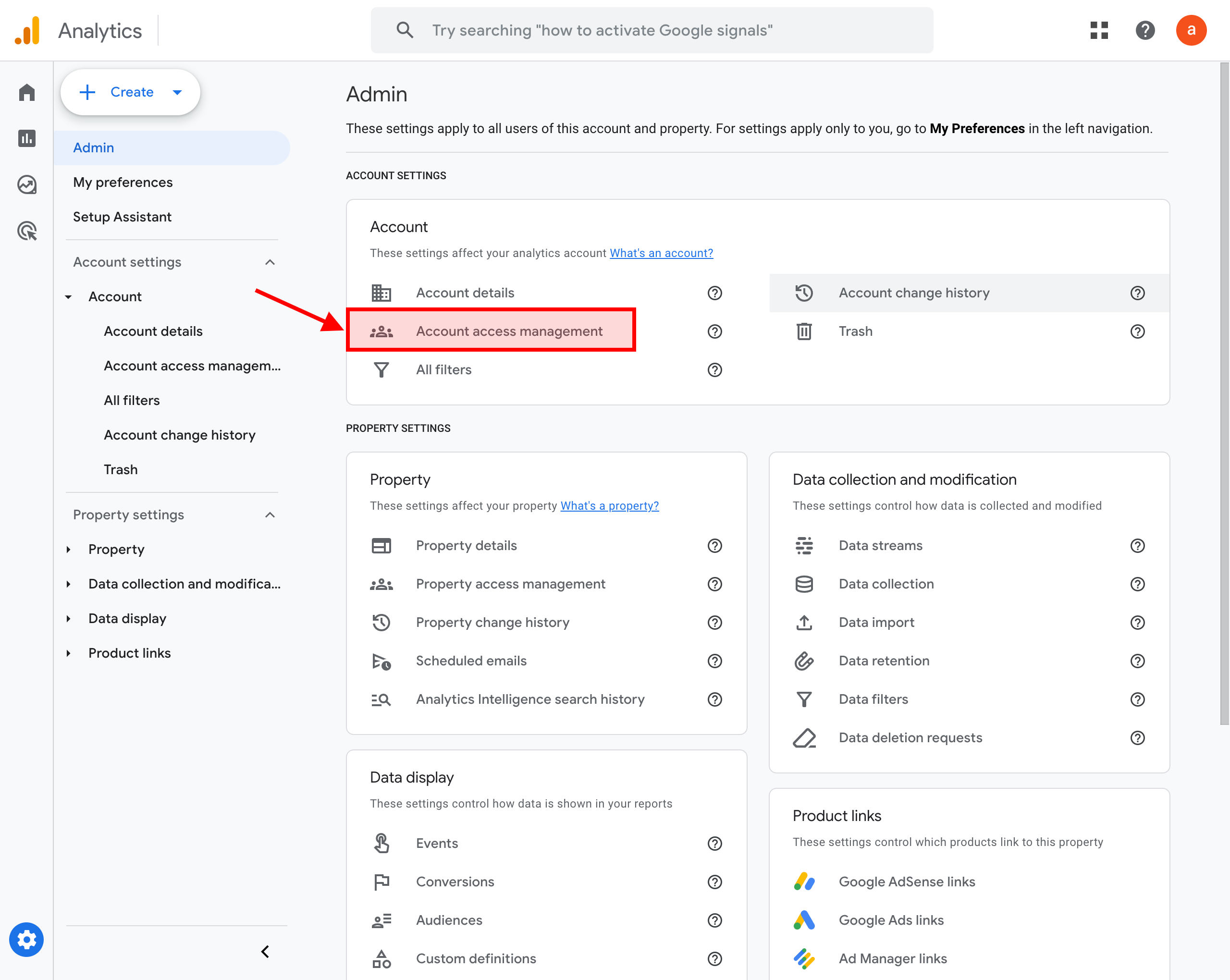Screen dimensions: 1230x980
Task: Open Custom definitions
Action: coord(476,958)
